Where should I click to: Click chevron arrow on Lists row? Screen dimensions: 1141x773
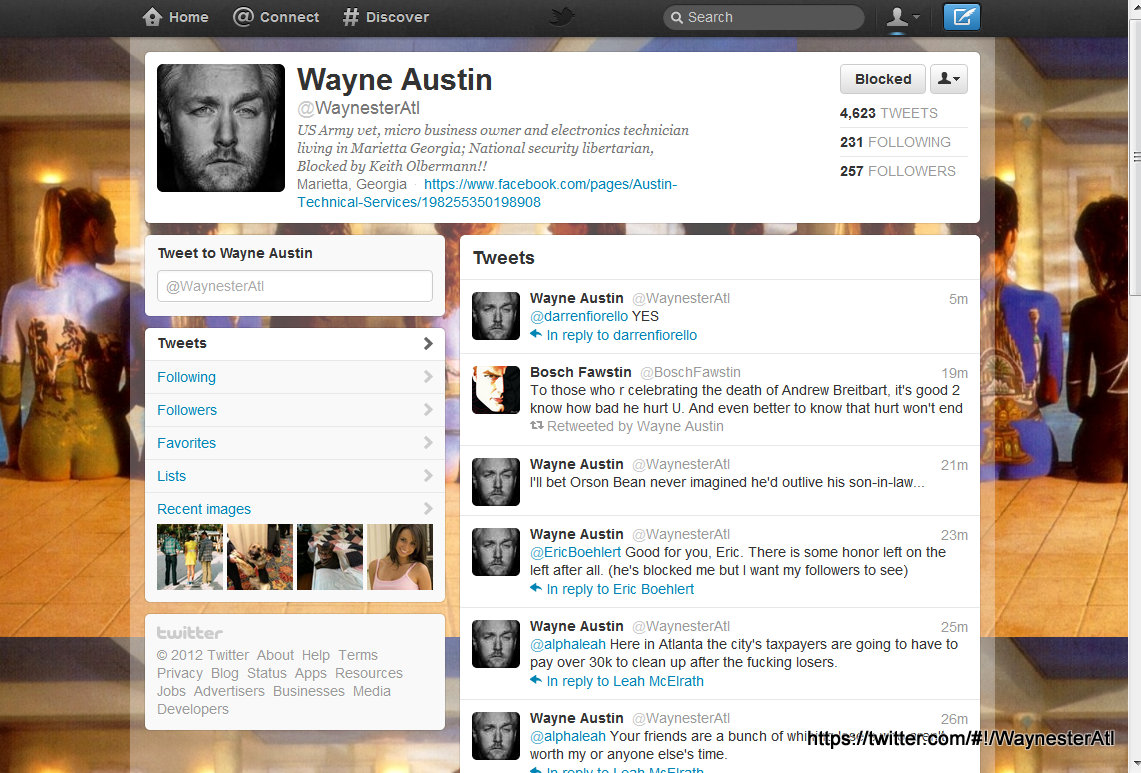428,475
